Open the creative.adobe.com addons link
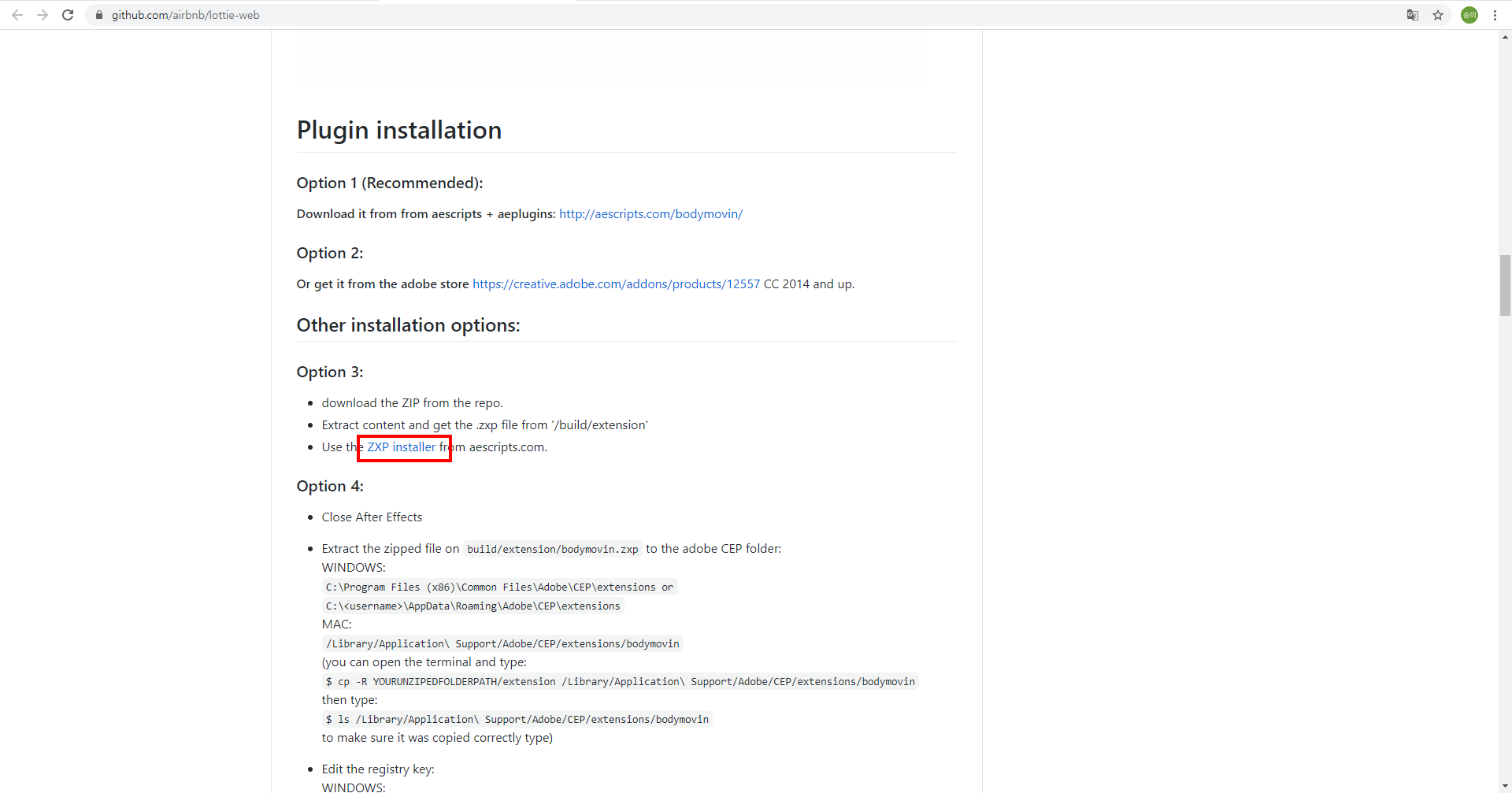1512x793 pixels. coord(616,283)
